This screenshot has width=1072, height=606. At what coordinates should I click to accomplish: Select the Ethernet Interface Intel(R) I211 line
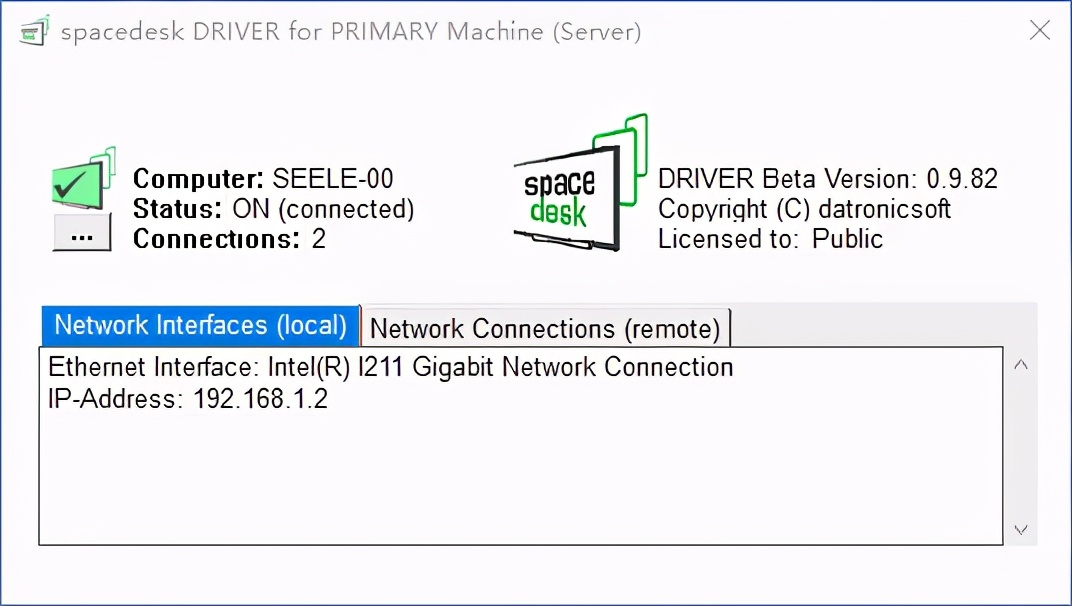(x=391, y=367)
